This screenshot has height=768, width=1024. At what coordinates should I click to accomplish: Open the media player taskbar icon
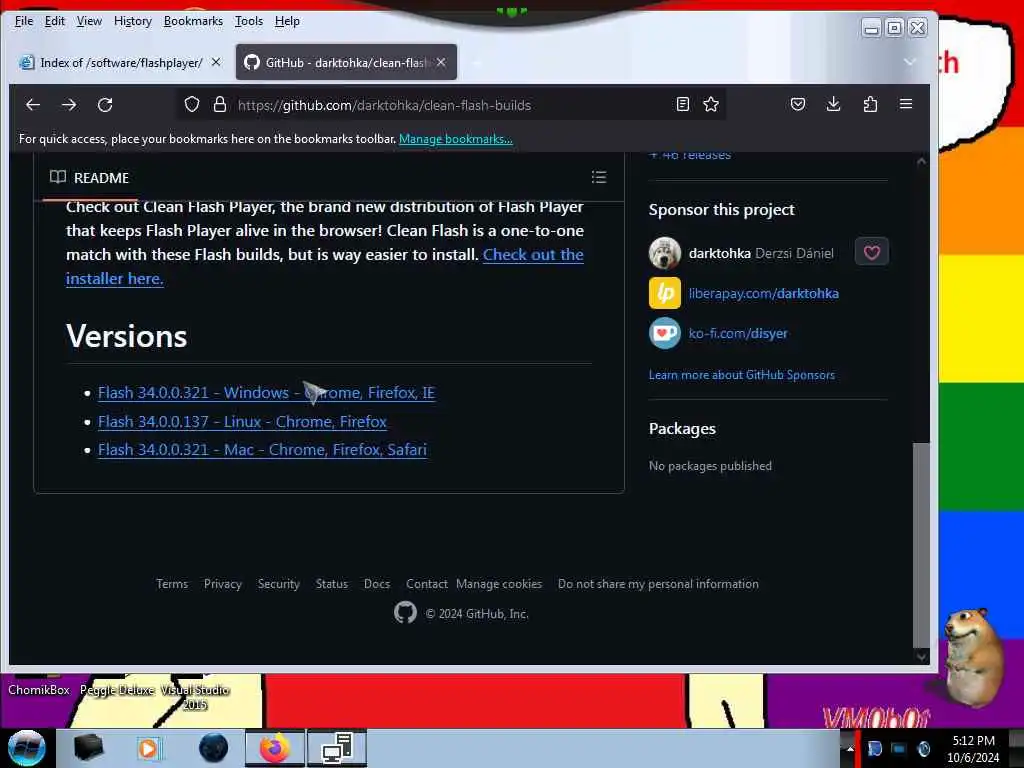[x=148, y=748]
